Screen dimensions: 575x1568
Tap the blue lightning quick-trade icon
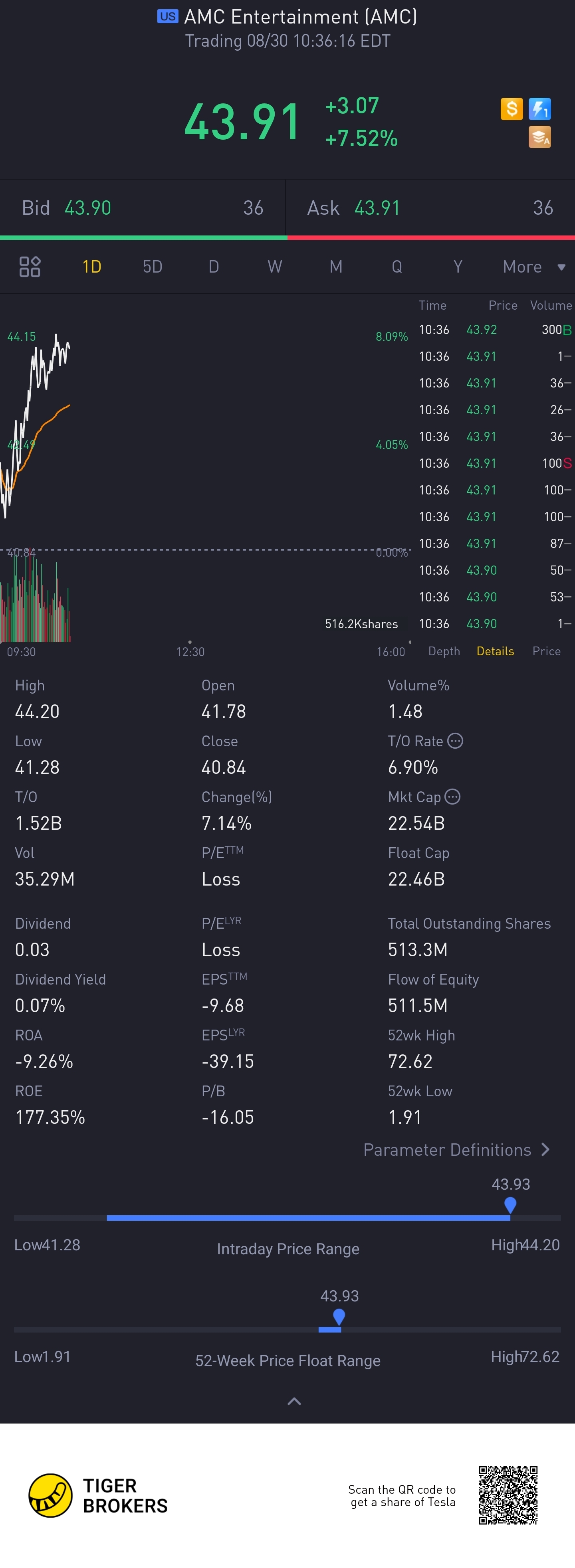pos(540,109)
